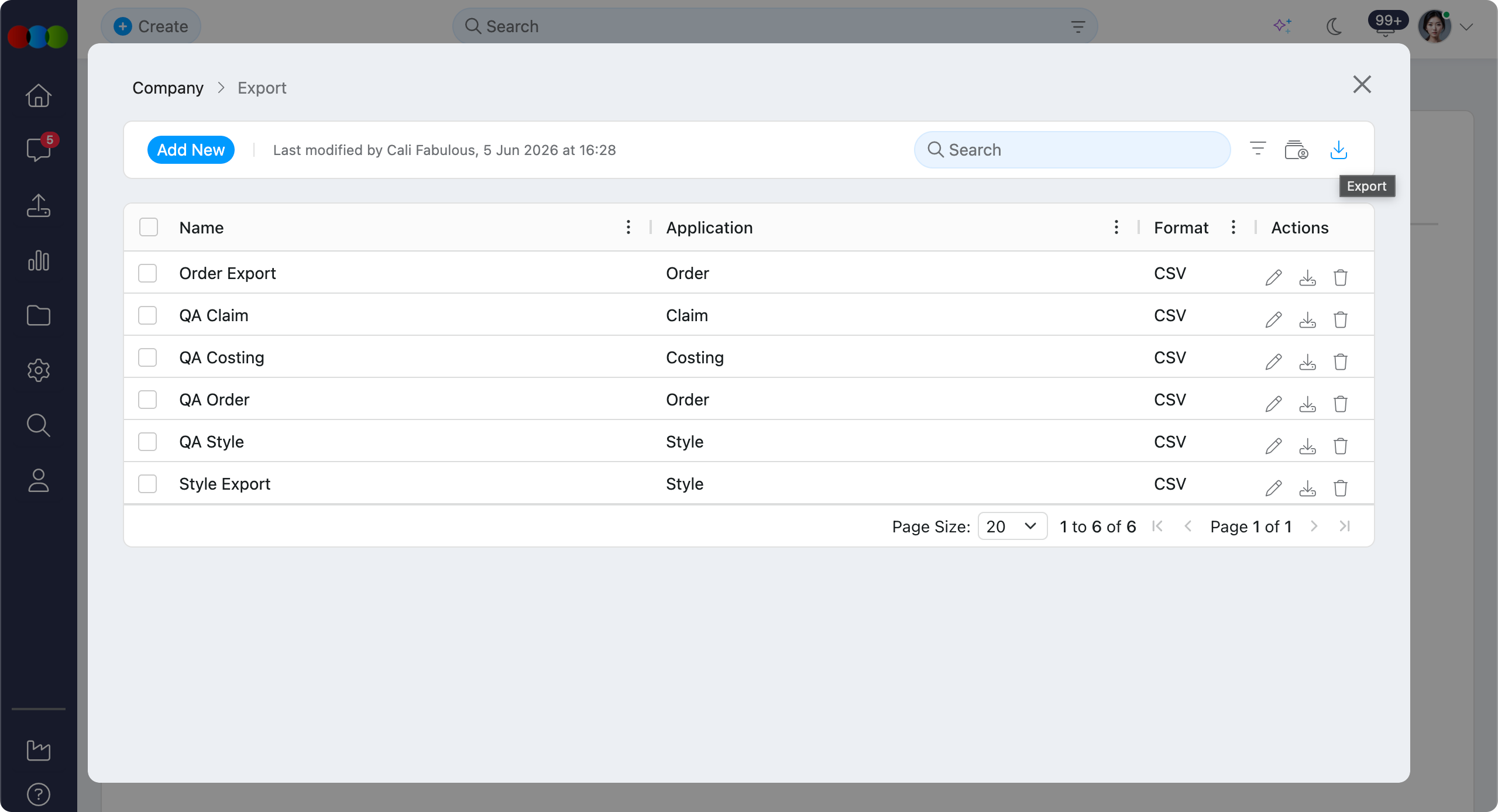Delete the Order Export row
Image resolution: width=1498 pixels, height=812 pixels.
click(1341, 277)
